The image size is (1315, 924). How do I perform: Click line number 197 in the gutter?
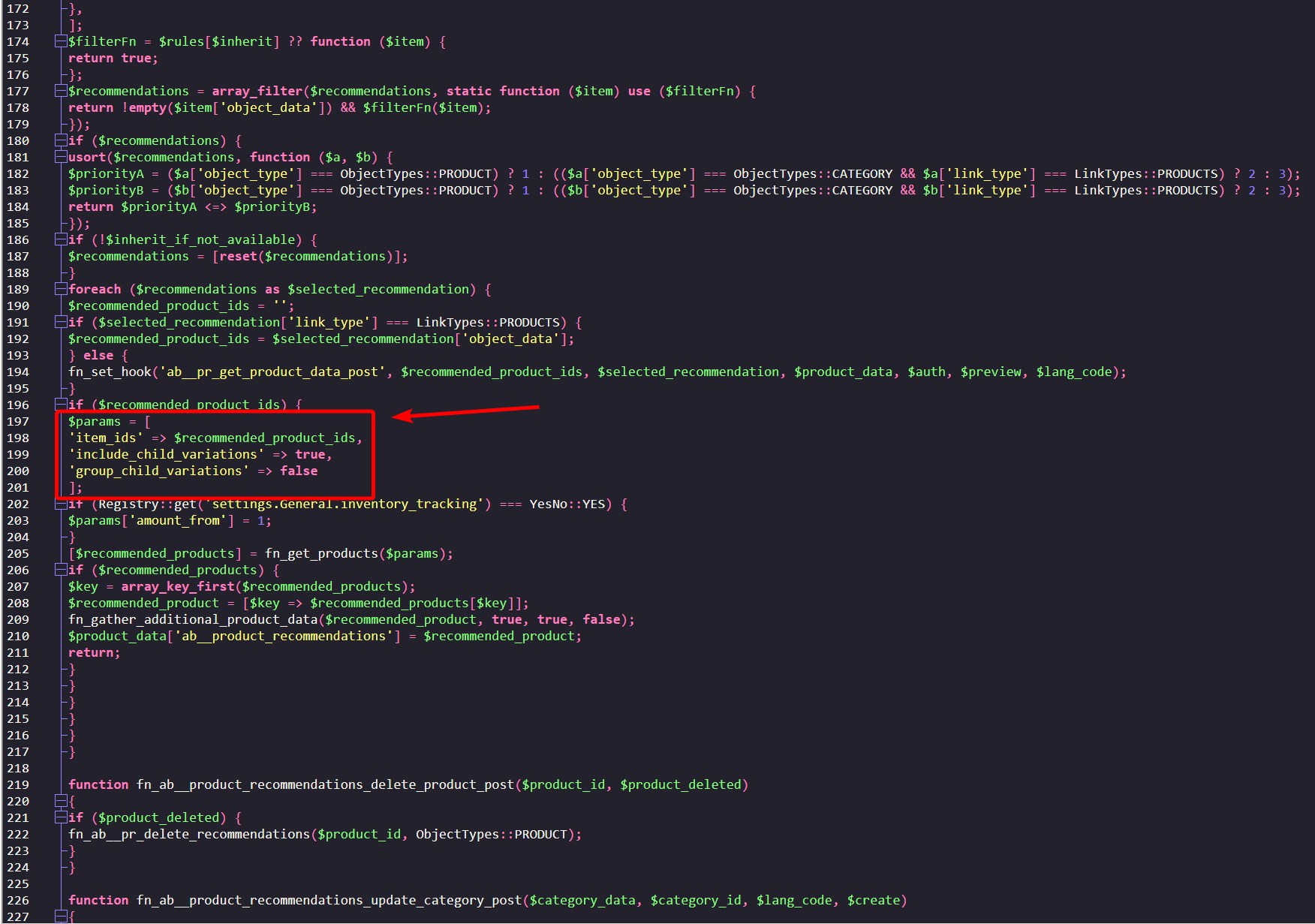tap(18, 422)
